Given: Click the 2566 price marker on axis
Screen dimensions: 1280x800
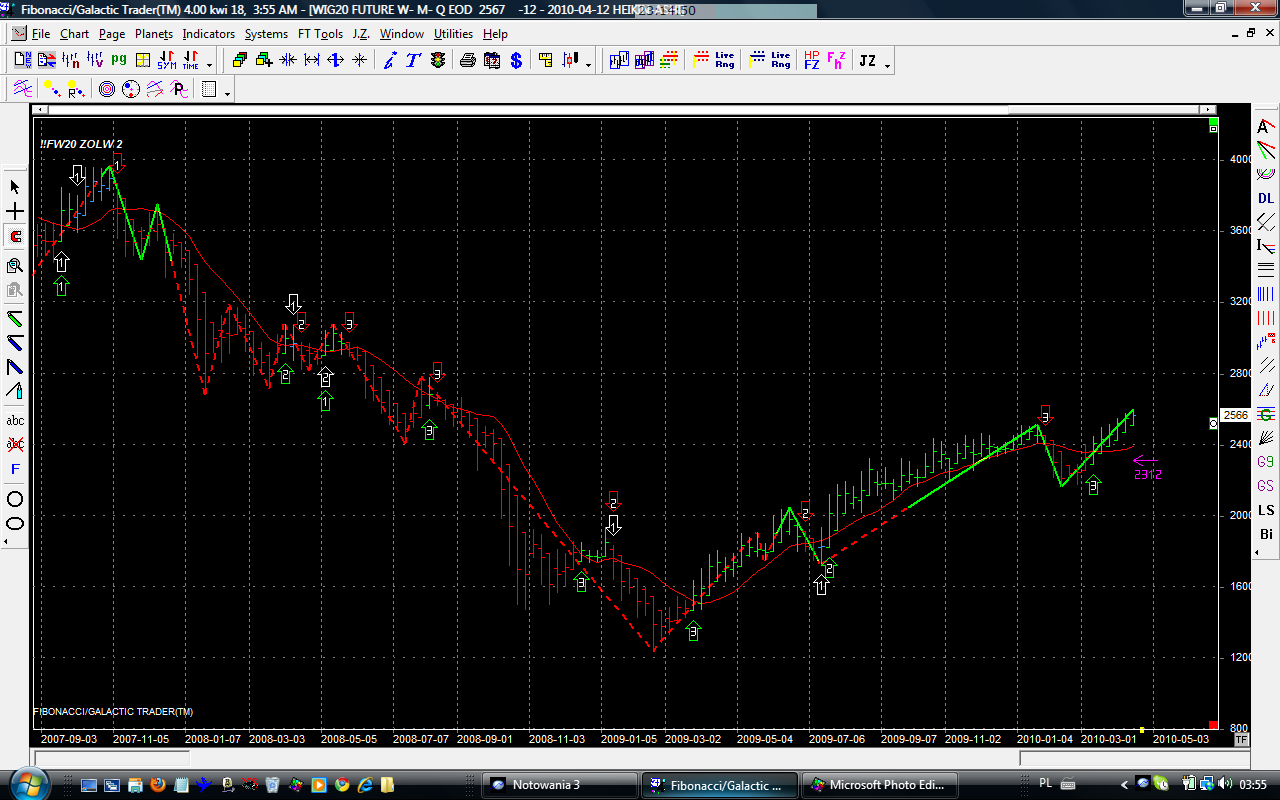Looking at the screenshot, I should [1235, 415].
